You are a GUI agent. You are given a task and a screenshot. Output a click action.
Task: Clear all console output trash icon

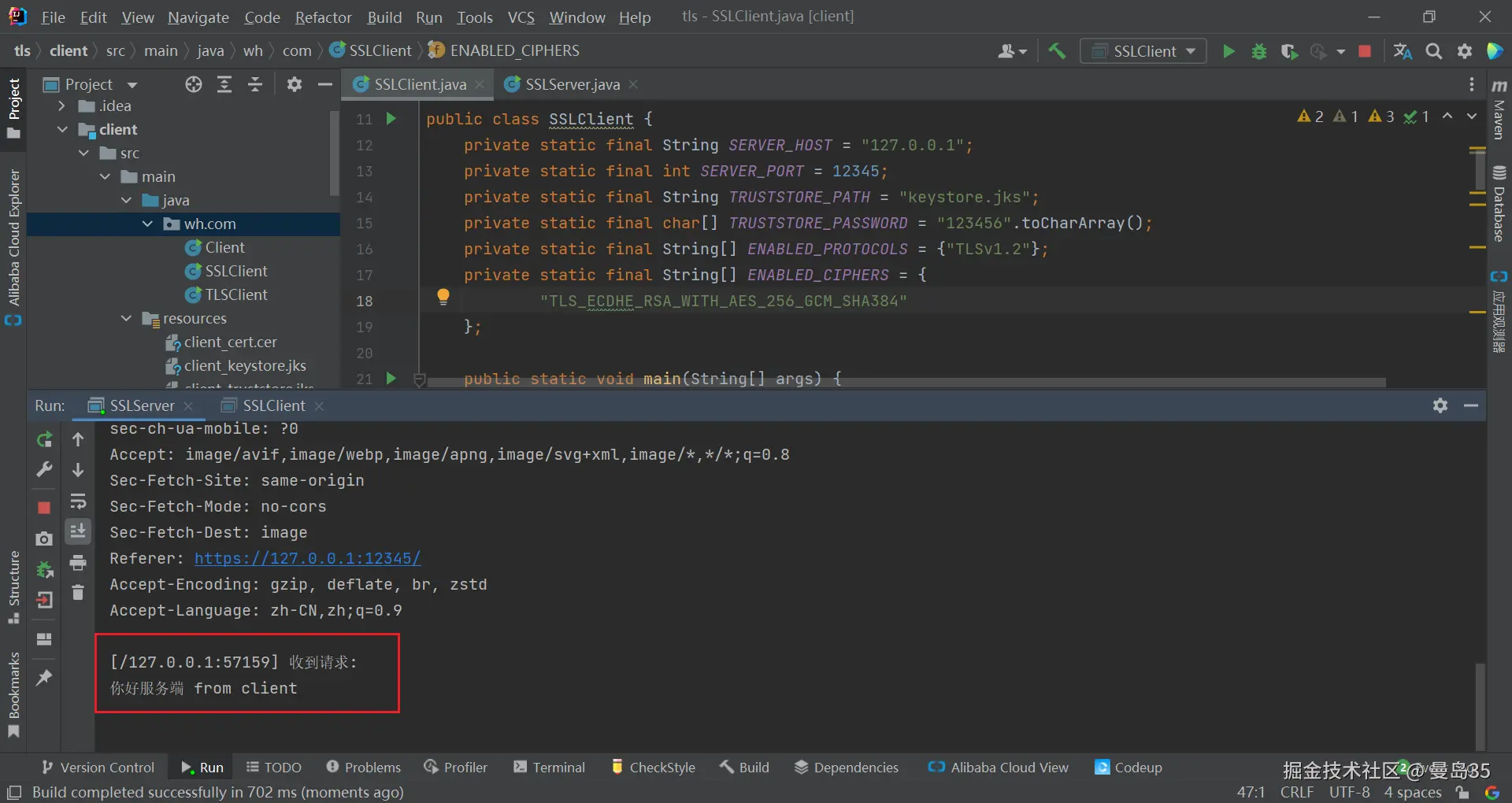pos(78,592)
